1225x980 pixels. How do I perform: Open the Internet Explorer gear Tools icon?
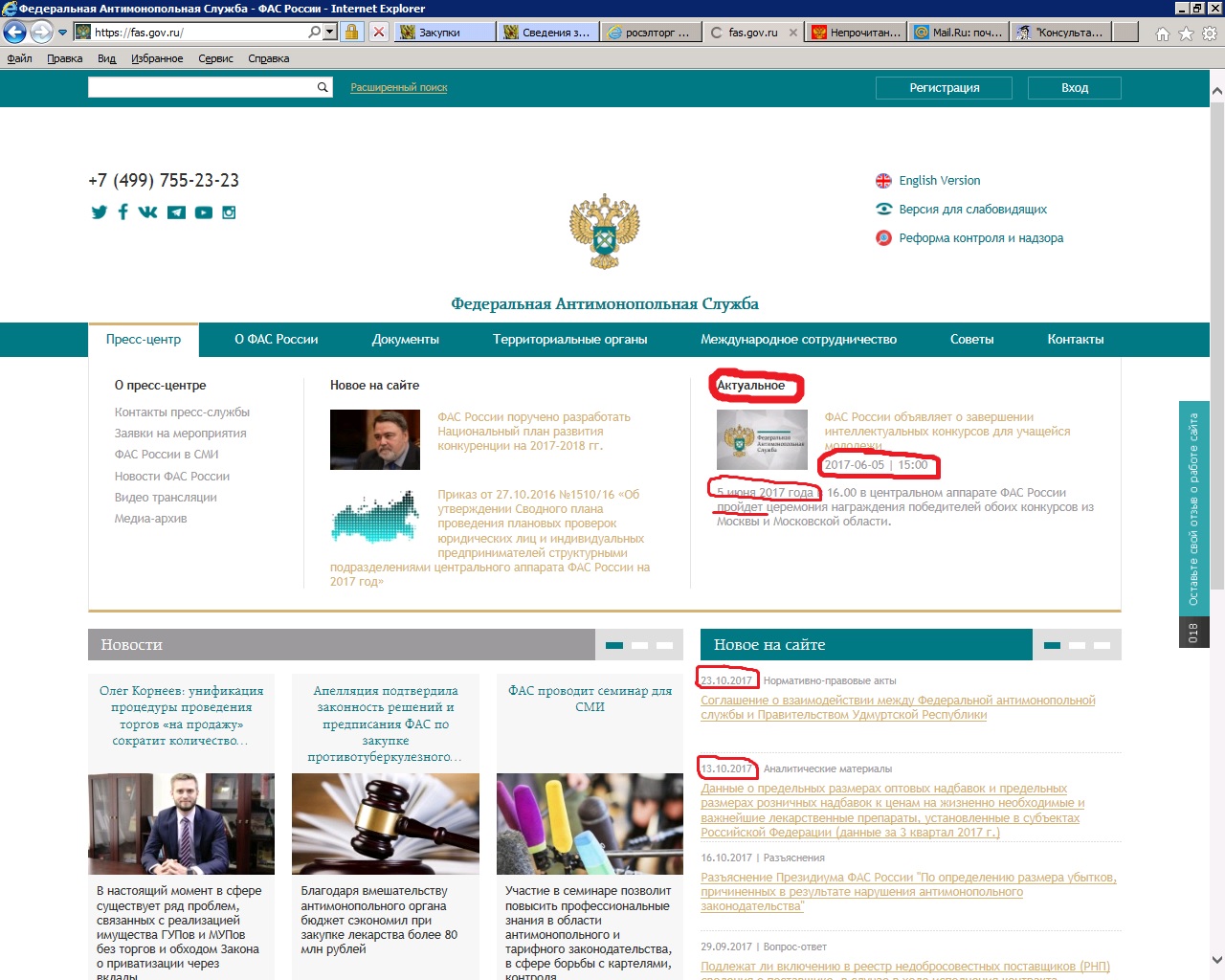1210,33
